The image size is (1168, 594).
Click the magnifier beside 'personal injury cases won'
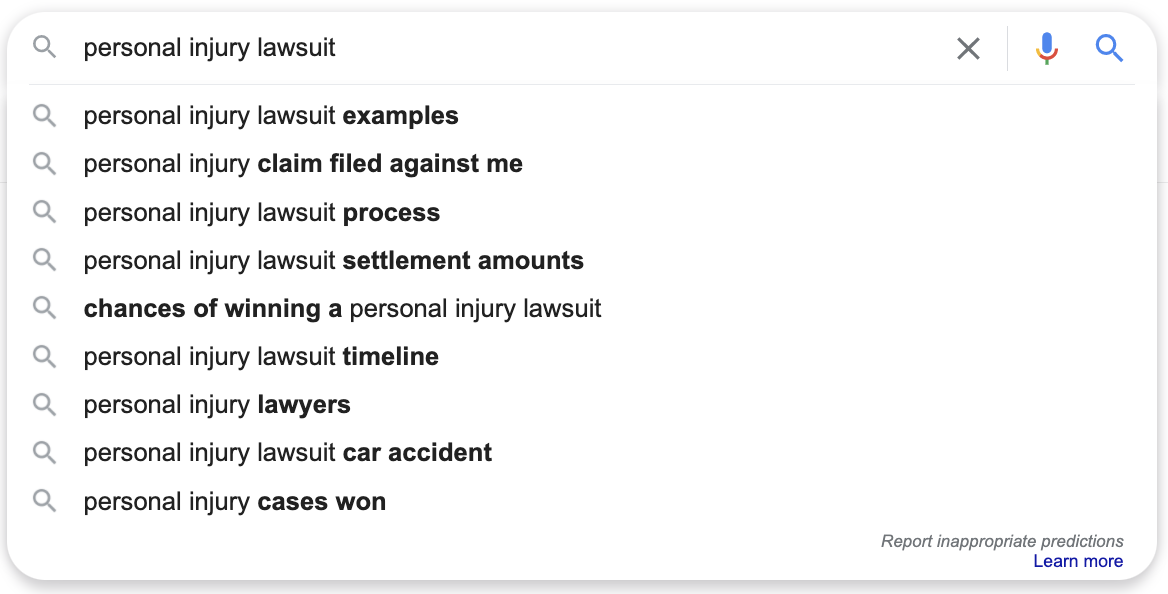(44, 501)
